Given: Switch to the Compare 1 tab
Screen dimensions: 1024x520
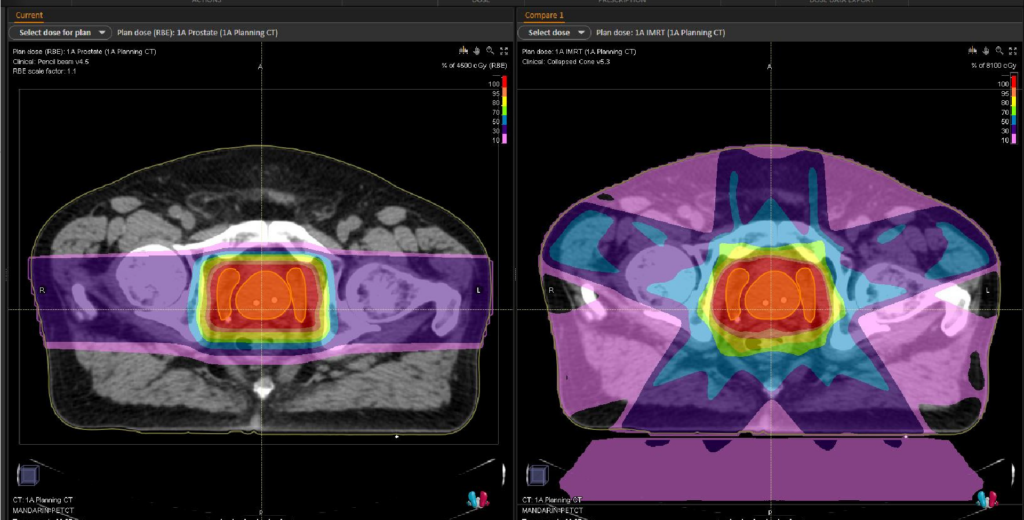Looking at the screenshot, I should [534, 14].
